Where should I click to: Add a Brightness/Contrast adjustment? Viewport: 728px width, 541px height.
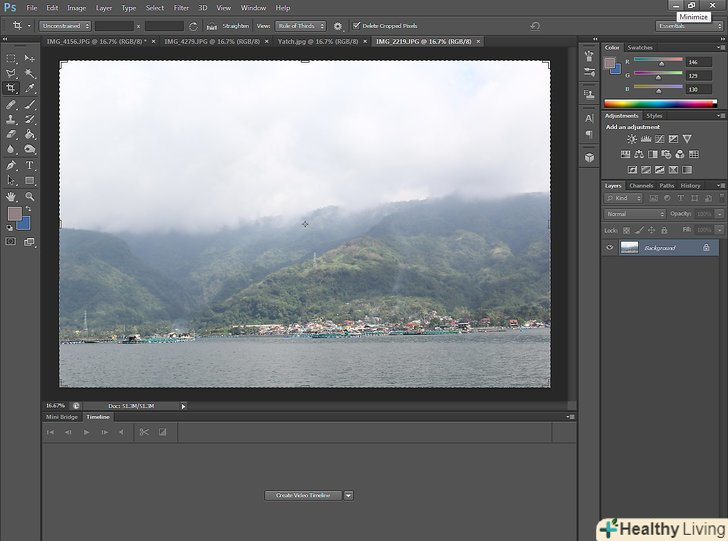631,139
